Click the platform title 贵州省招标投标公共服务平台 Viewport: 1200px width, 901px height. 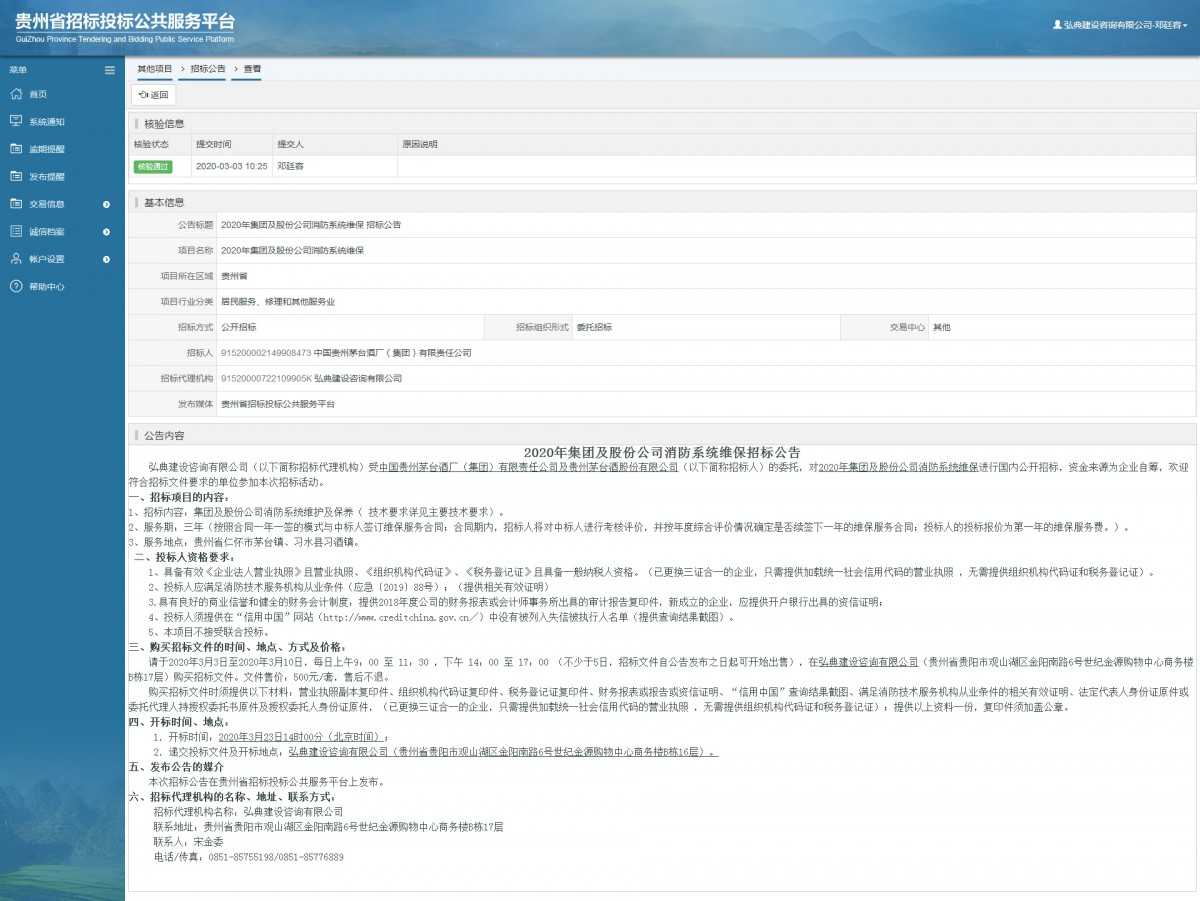pyautogui.click(x=125, y=22)
